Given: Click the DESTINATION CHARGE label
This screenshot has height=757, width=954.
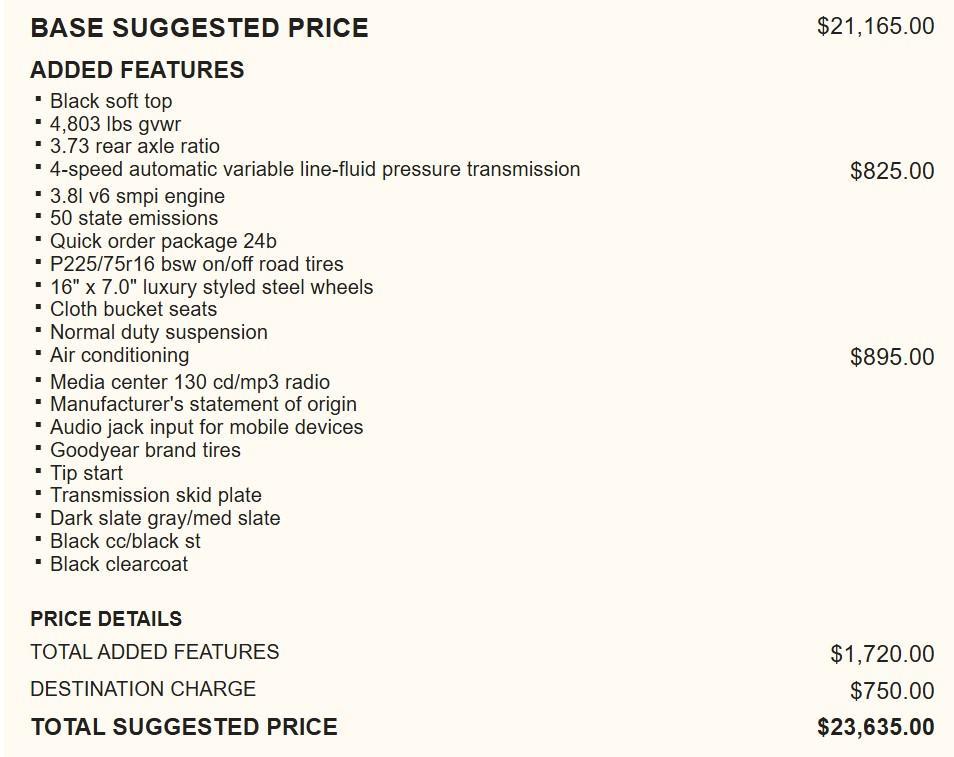Looking at the screenshot, I should coord(143,689).
